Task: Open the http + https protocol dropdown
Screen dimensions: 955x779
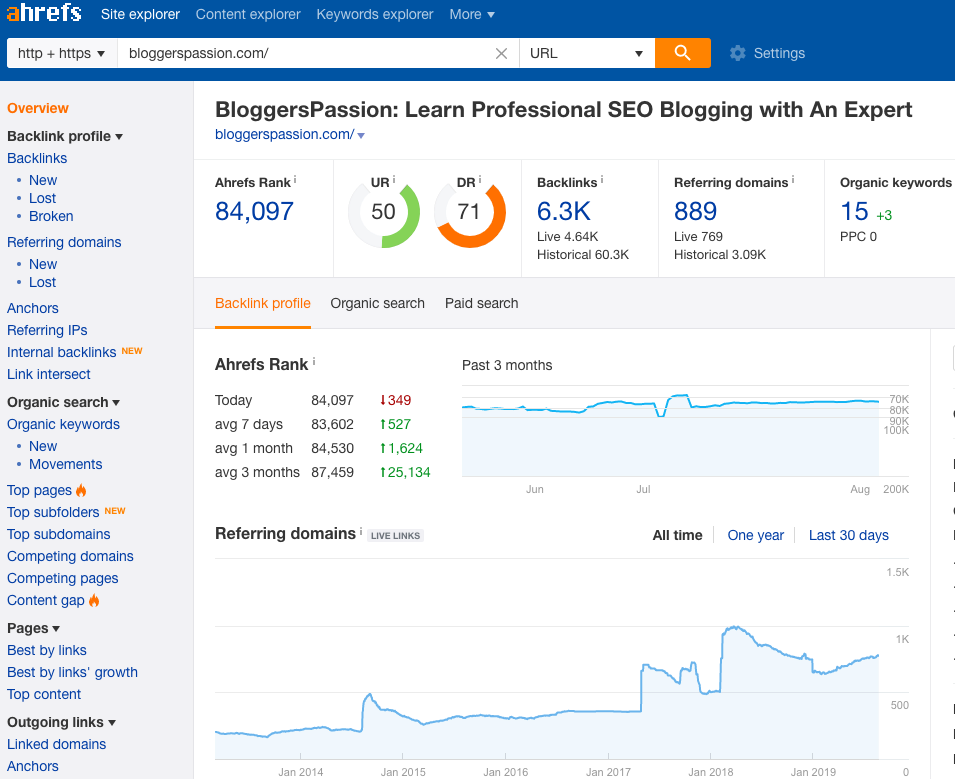Action: 61,54
